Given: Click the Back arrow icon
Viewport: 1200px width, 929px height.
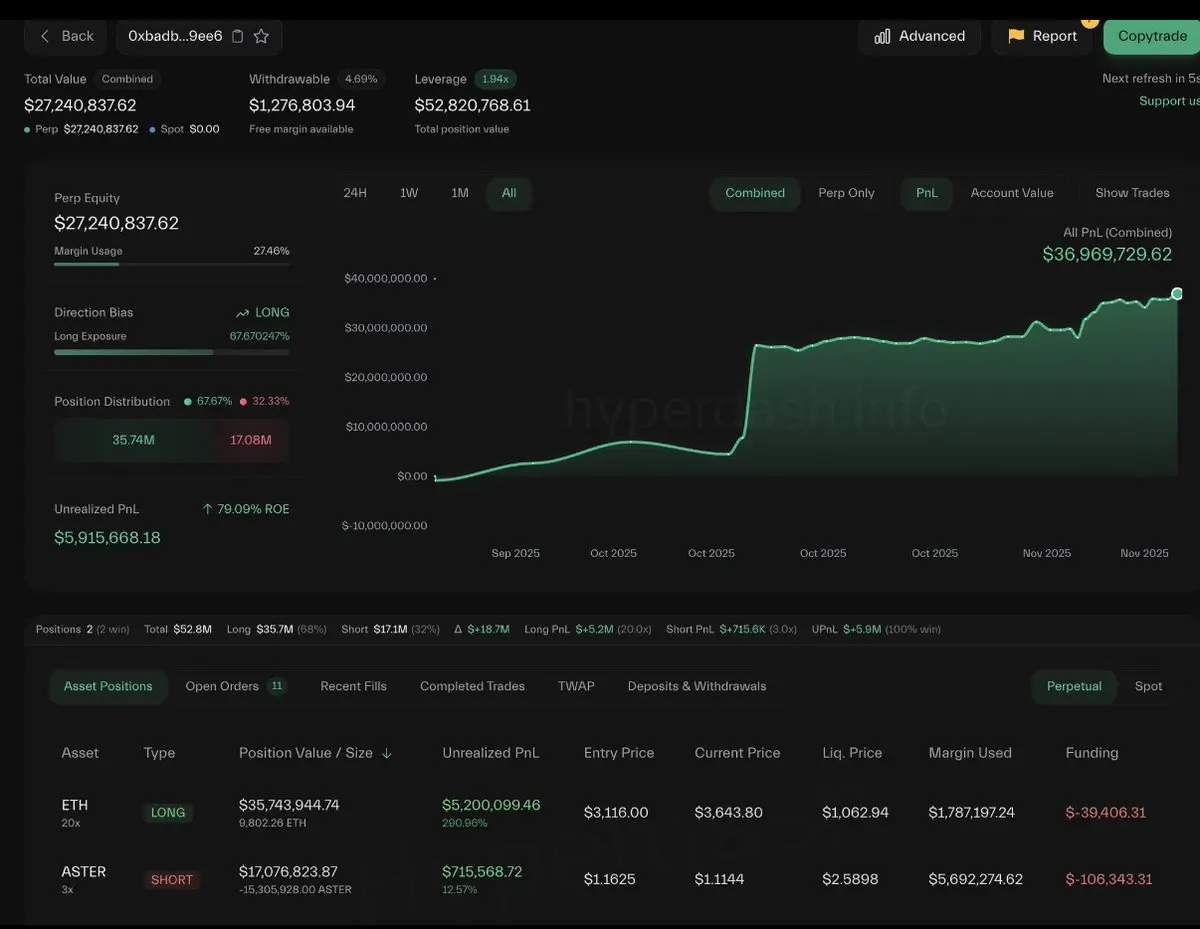Looking at the screenshot, I should point(44,36).
